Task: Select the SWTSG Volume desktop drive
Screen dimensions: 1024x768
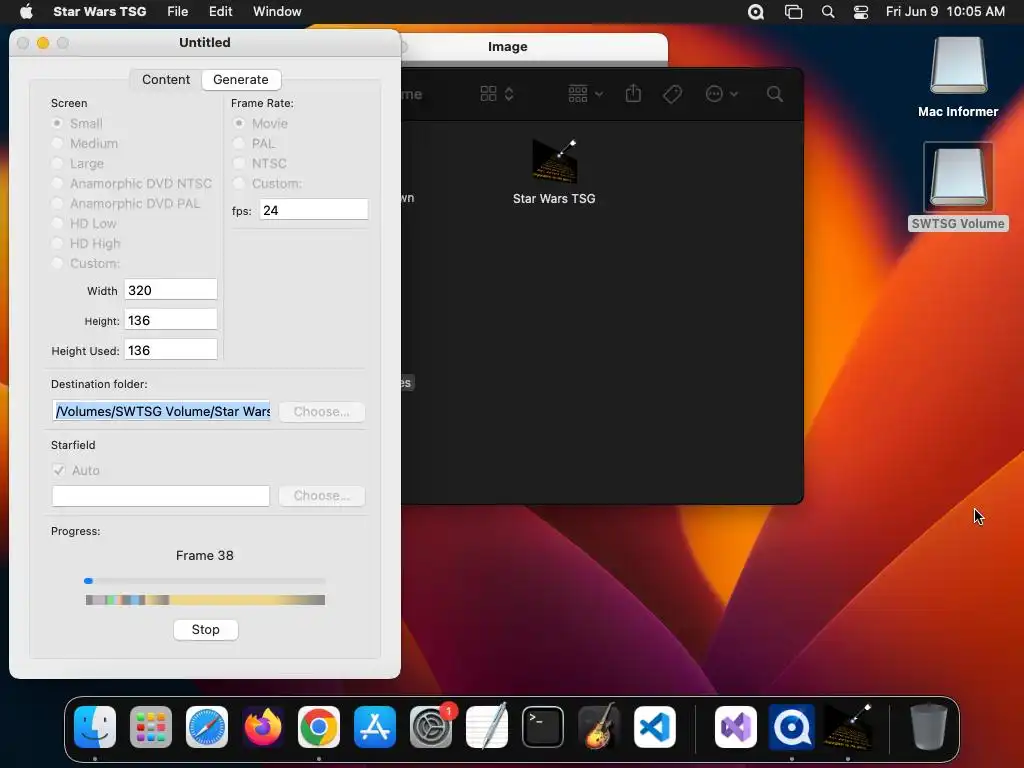Action: (958, 187)
